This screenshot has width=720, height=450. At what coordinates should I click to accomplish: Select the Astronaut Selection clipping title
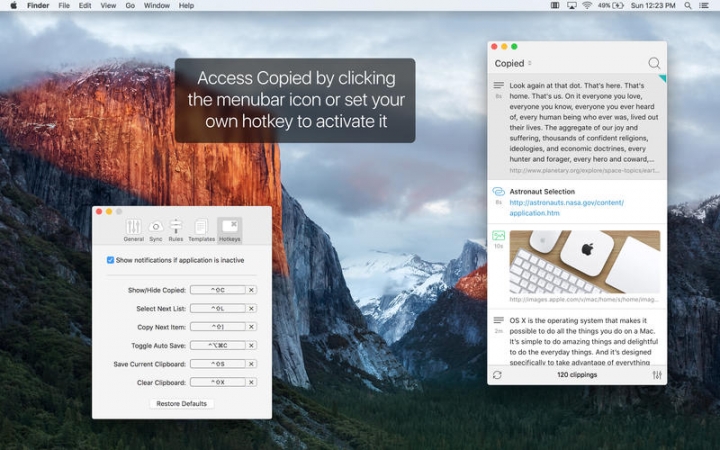coord(542,191)
